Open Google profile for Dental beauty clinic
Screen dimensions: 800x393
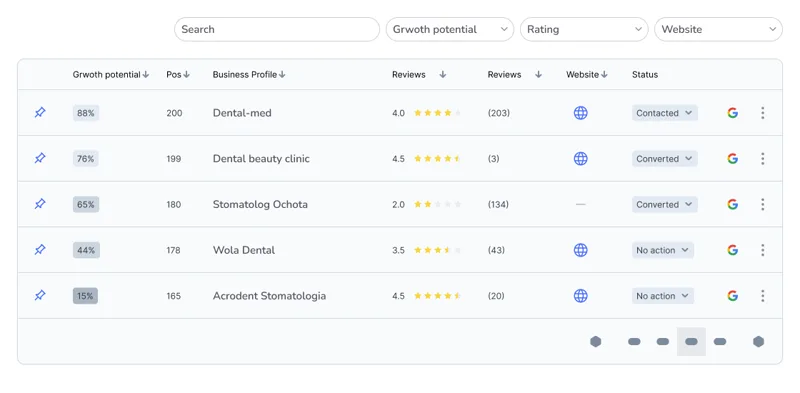[733, 159]
